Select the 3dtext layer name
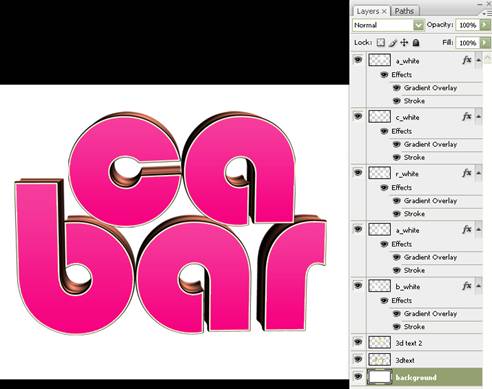The width and height of the screenshot is (492, 389). click(405, 360)
